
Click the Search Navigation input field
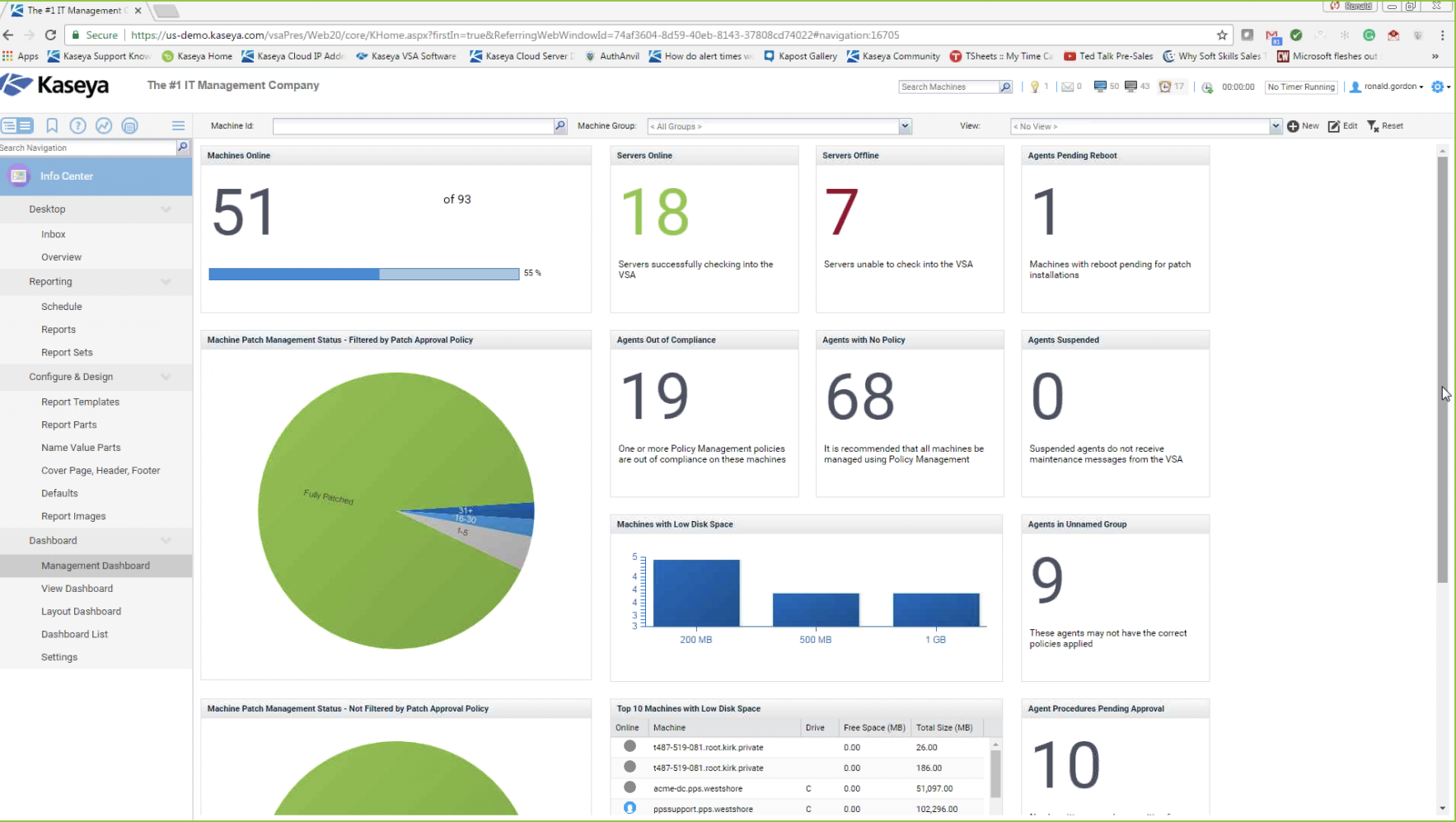coord(88,148)
